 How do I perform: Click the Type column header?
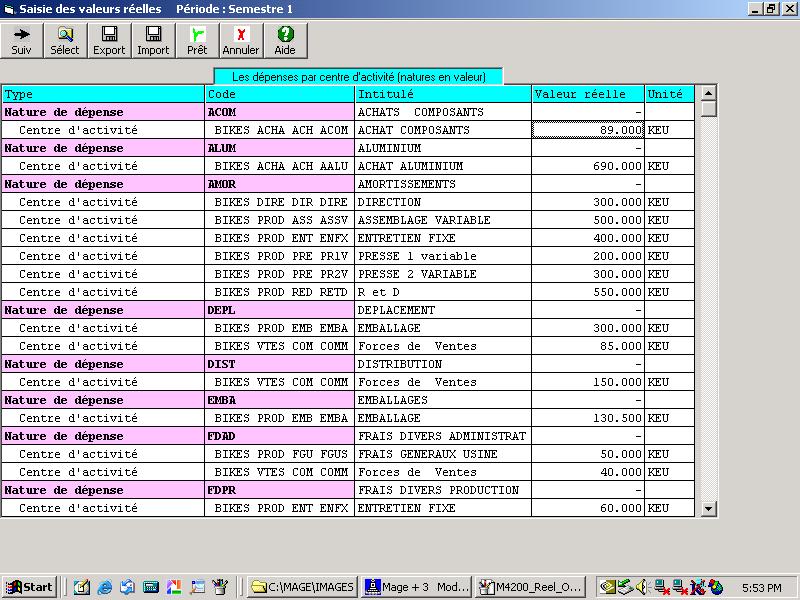(103, 94)
